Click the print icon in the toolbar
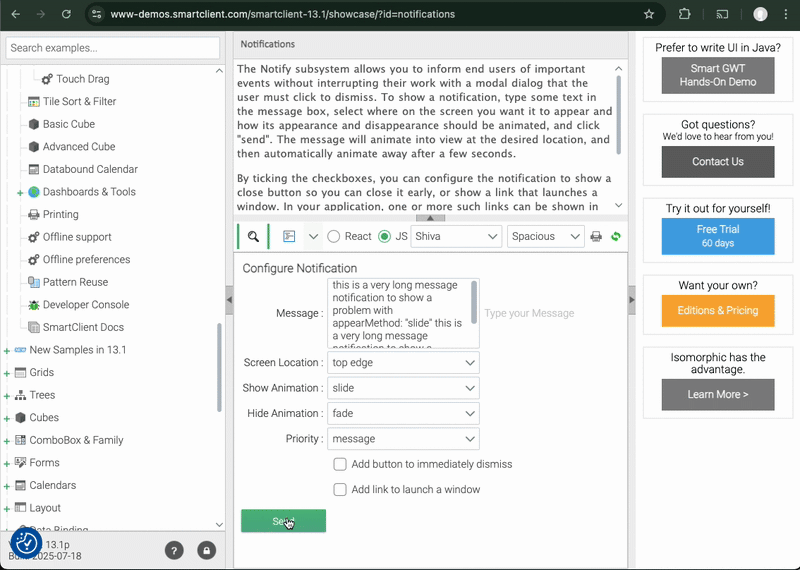 tap(596, 237)
